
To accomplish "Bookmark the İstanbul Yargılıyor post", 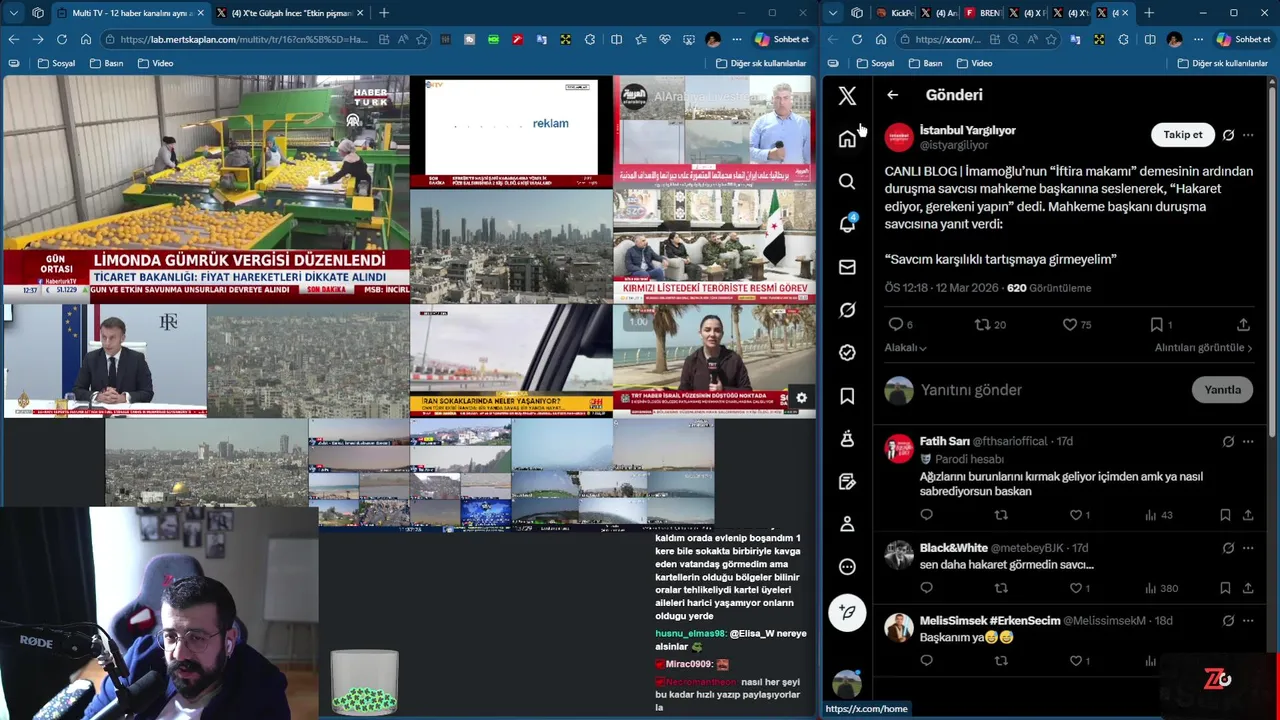I will (x=1160, y=324).
